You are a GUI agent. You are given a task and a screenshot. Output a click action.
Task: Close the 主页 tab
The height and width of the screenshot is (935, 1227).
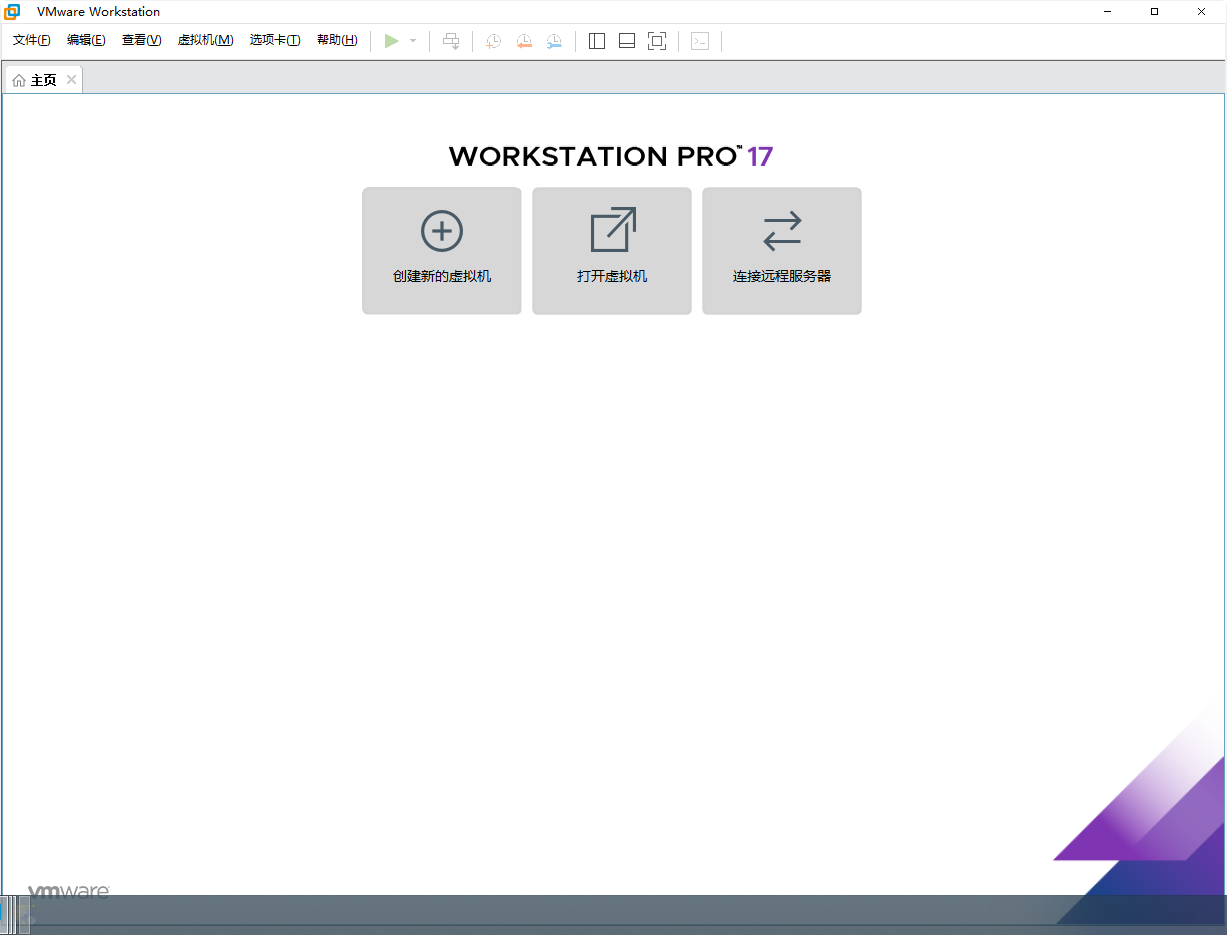pos(71,80)
